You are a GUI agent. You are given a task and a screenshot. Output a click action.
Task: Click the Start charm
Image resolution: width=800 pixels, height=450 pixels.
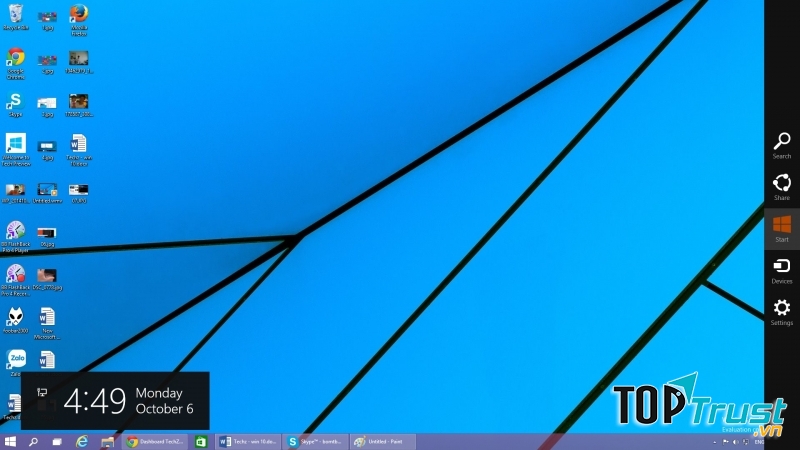(x=781, y=227)
